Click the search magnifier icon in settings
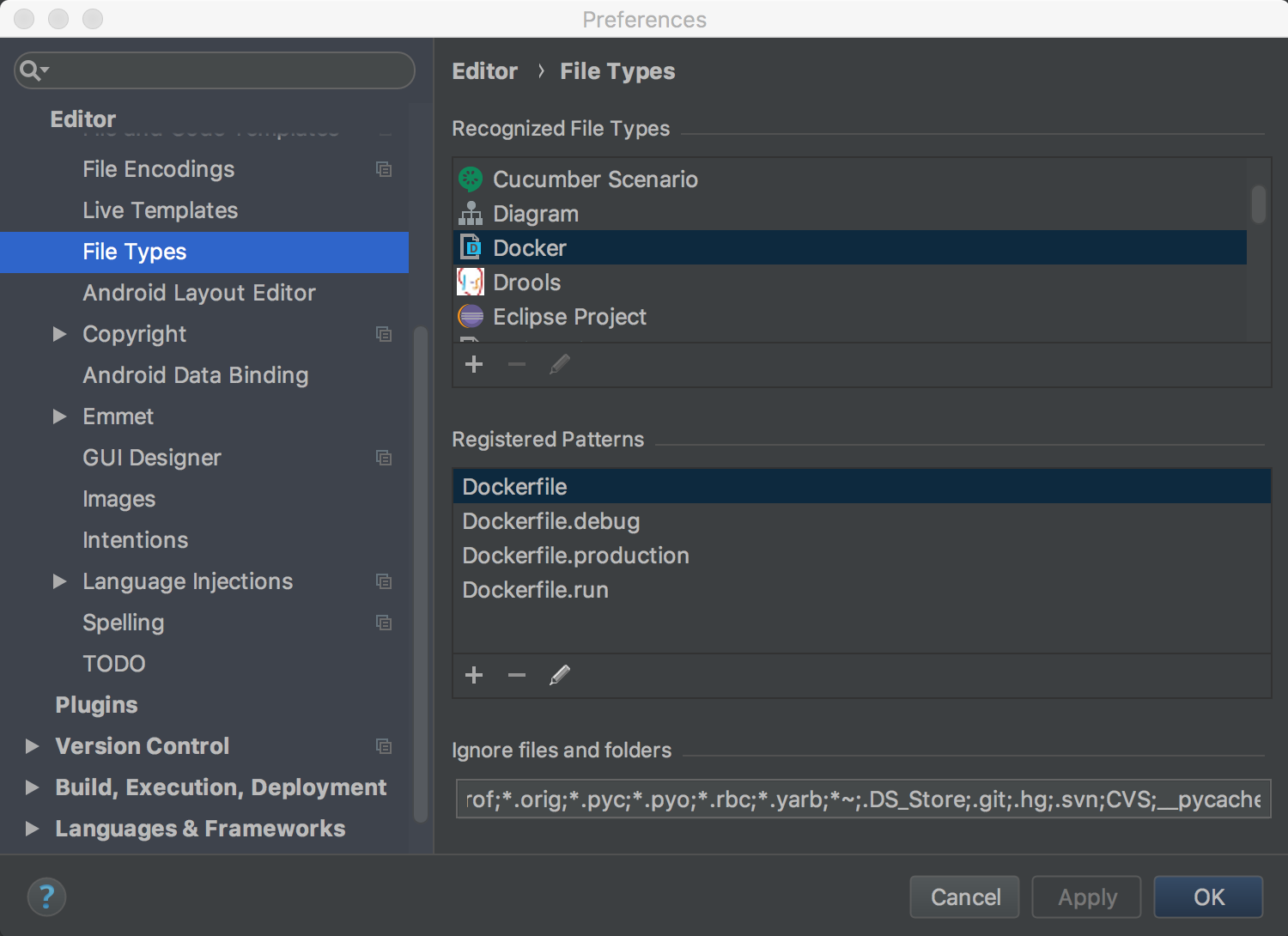 coord(33,70)
